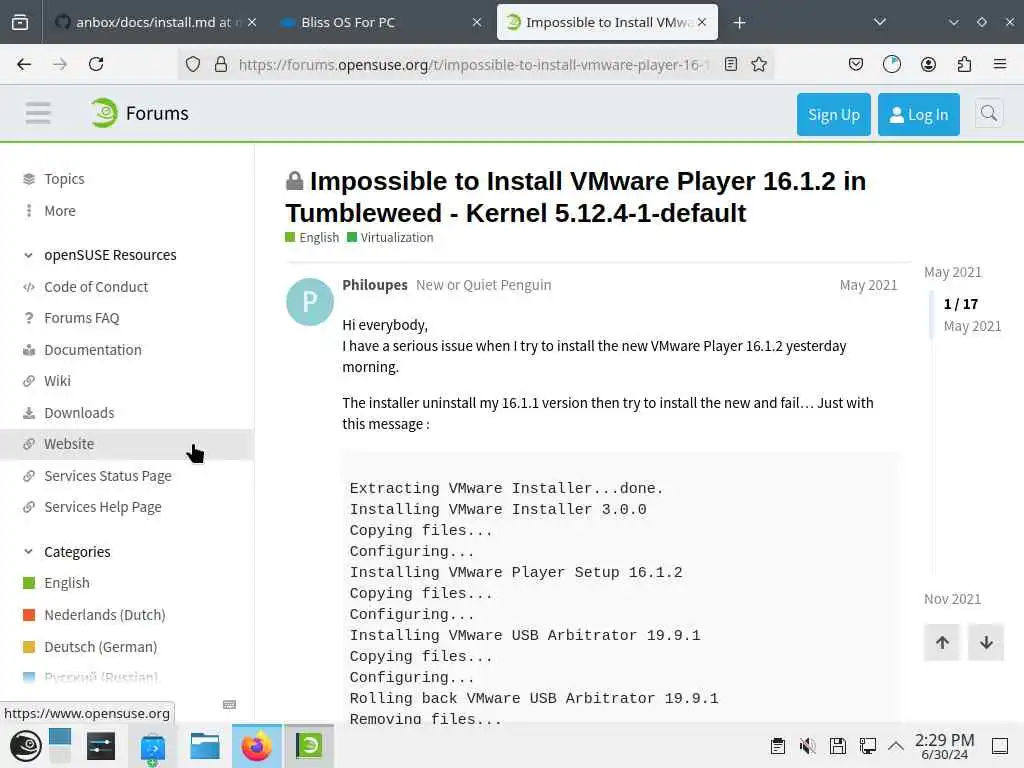1024x768 pixels.
Task: Expand hidden system tray icons
Action: (x=895, y=746)
